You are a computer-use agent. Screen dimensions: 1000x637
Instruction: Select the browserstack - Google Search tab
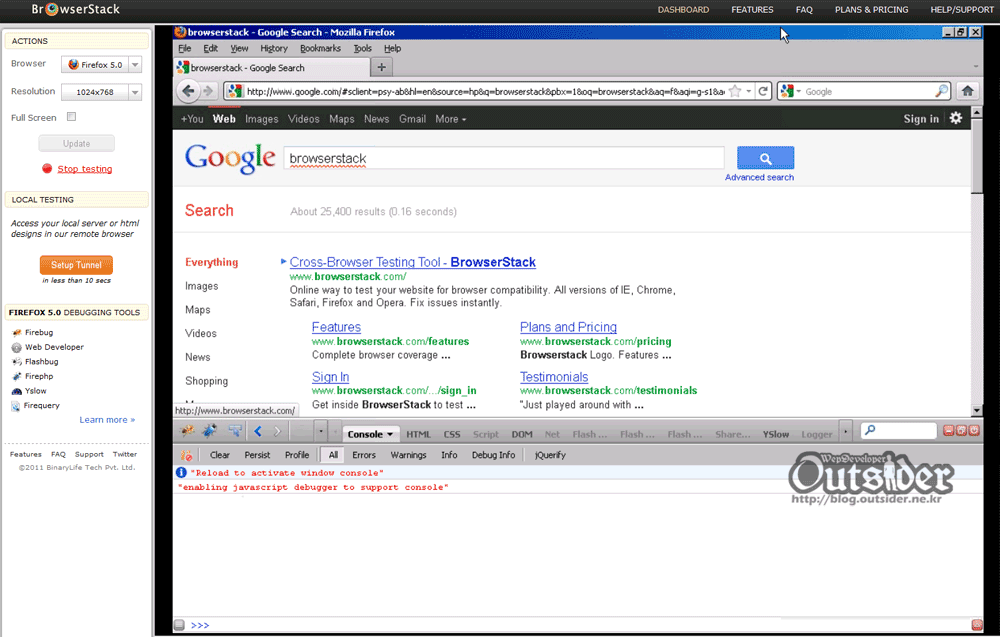[272, 68]
